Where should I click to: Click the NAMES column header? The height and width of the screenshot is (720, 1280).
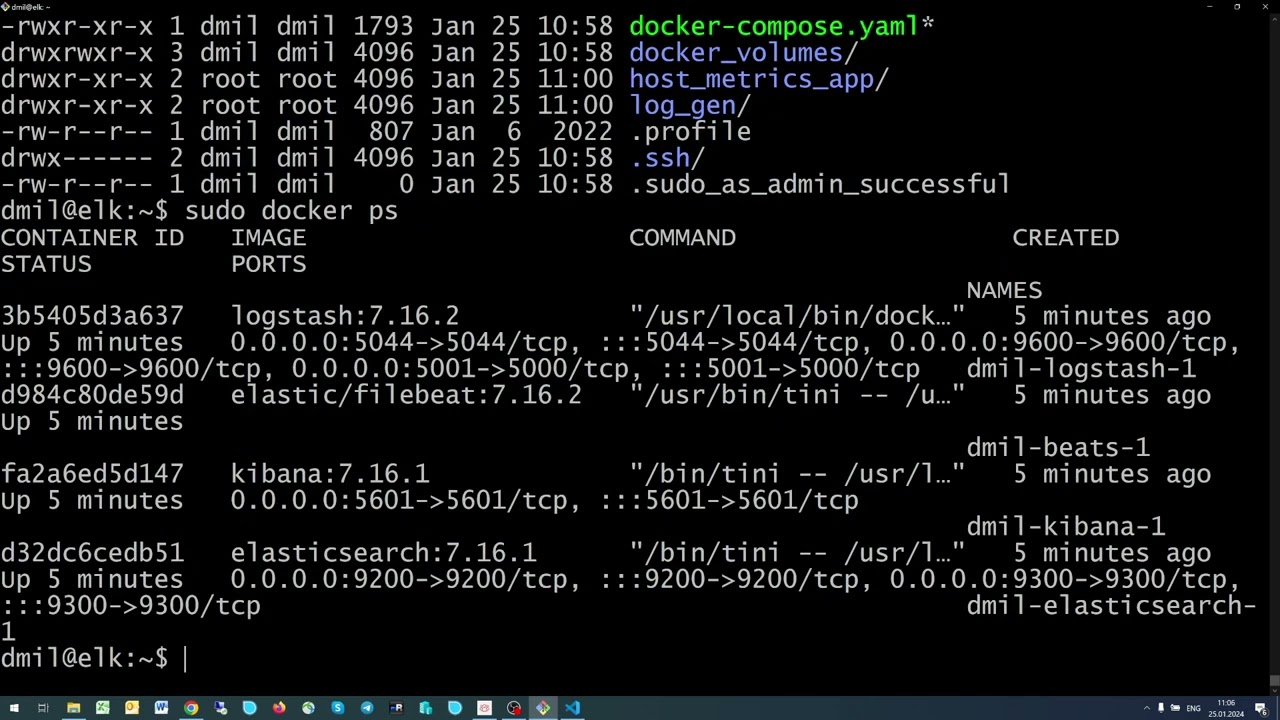click(1004, 290)
